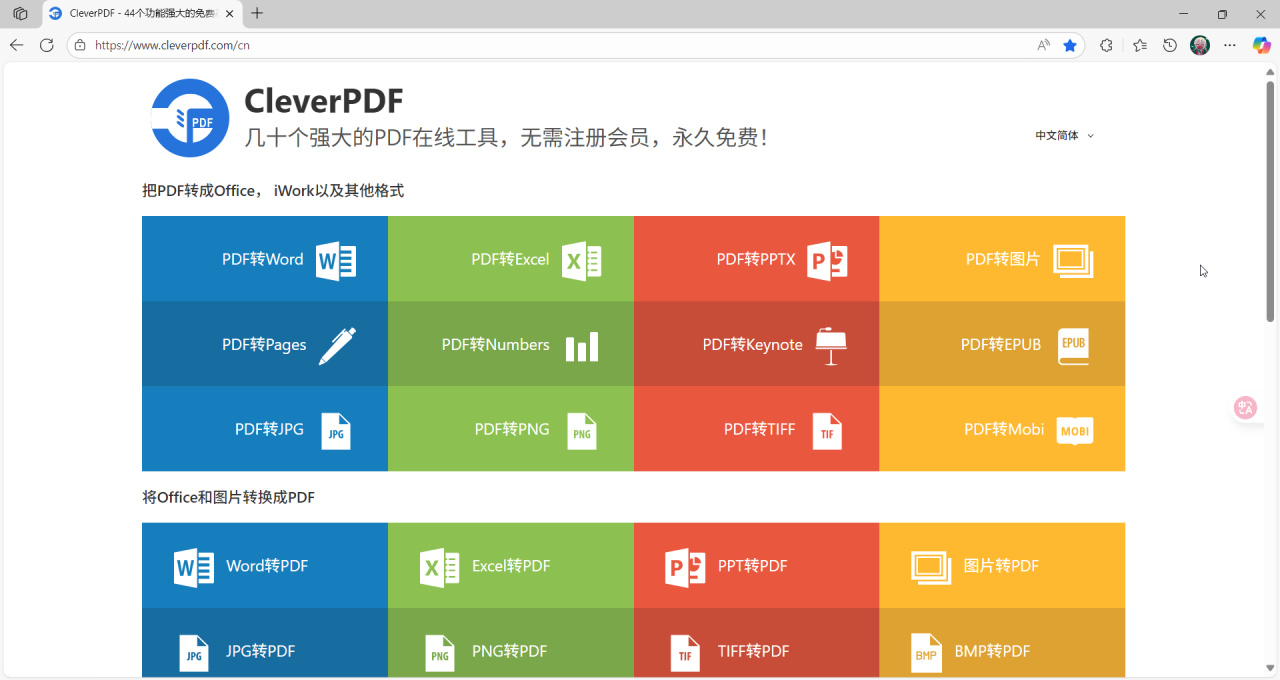
Task: Open the JPG转PDF link
Action: (265, 643)
